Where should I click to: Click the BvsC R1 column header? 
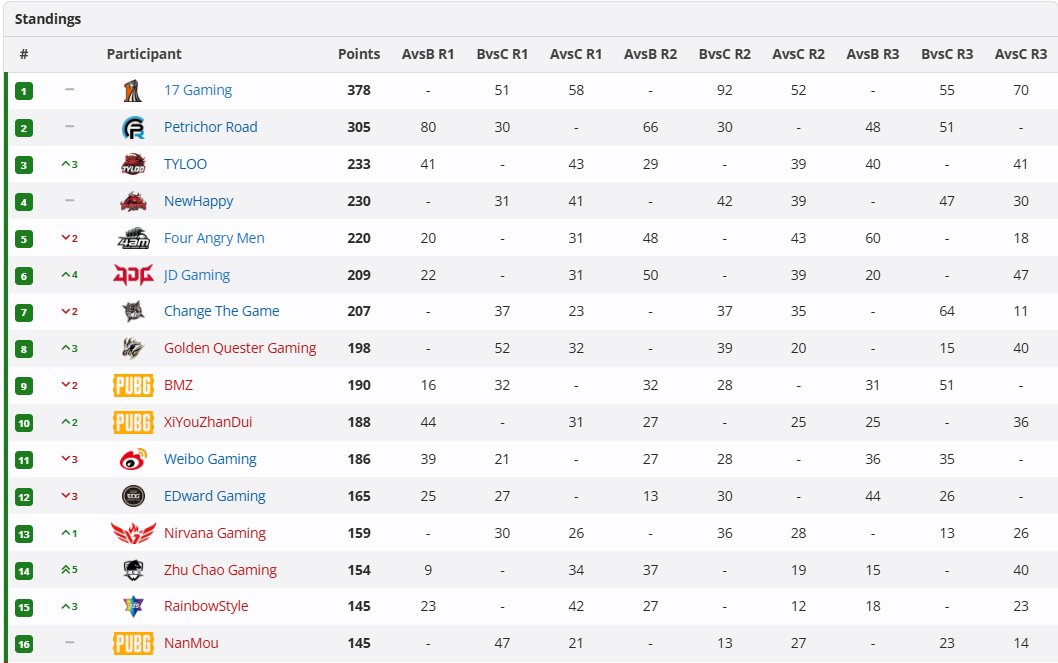(502, 54)
